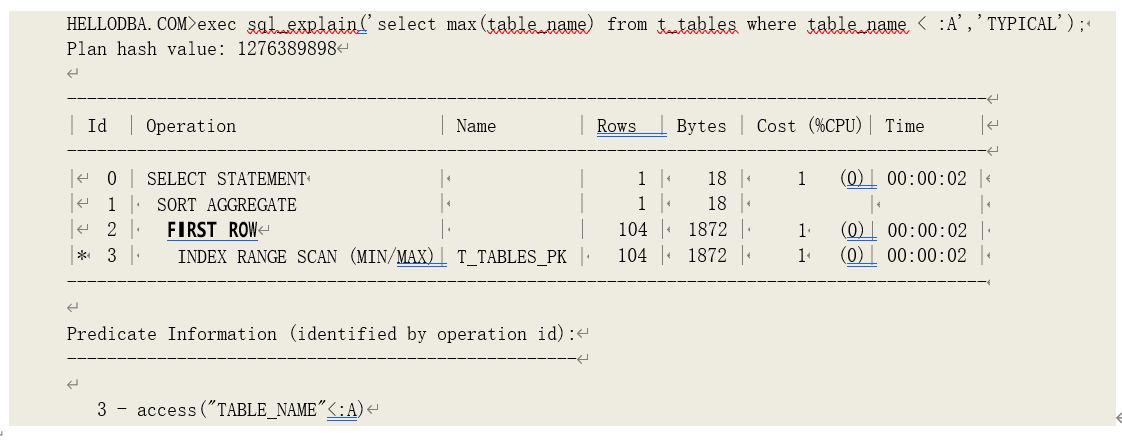The height and width of the screenshot is (440, 1122).
Task: Click the 'Rows' column header
Action: [617, 127]
